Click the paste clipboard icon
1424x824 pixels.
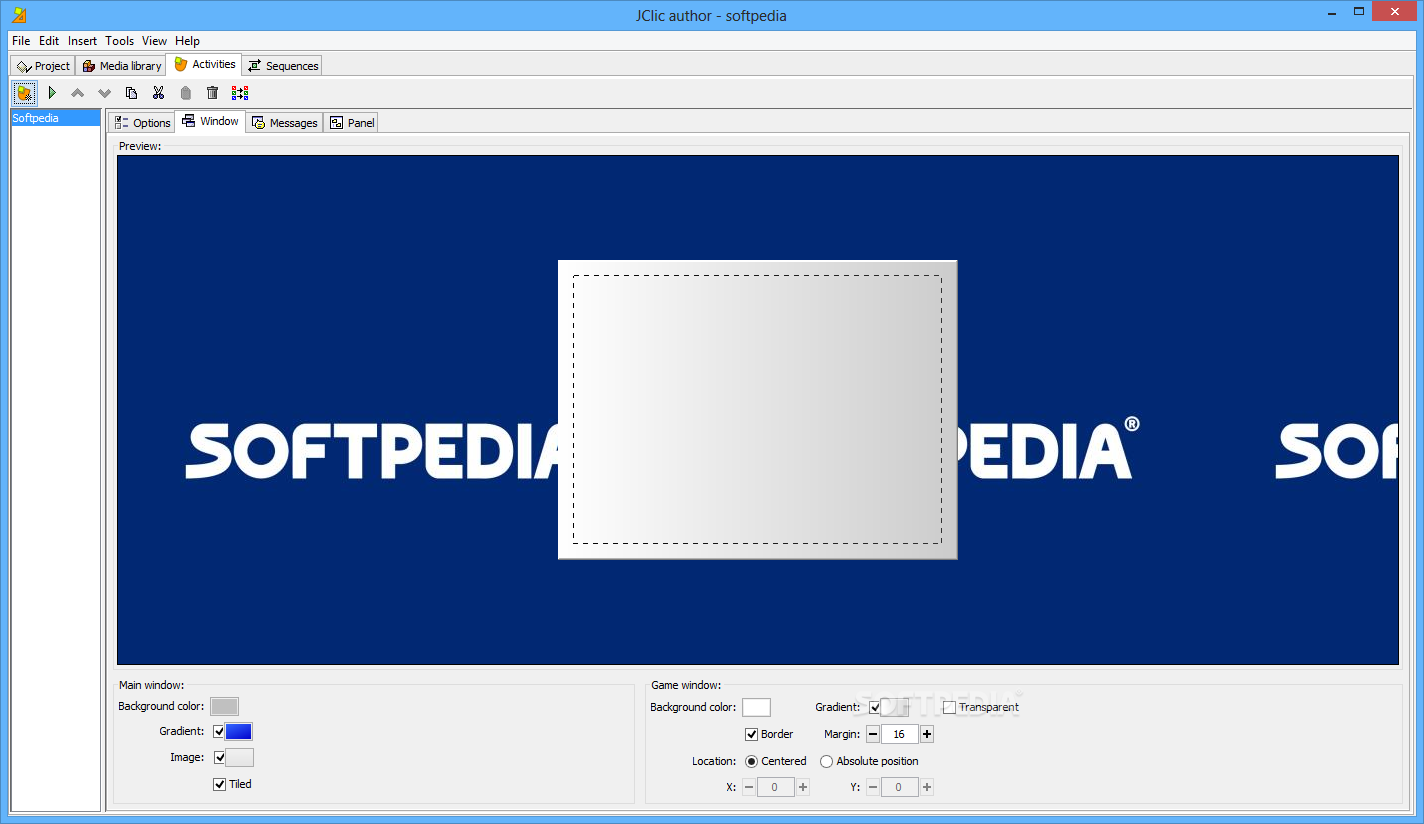click(185, 93)
